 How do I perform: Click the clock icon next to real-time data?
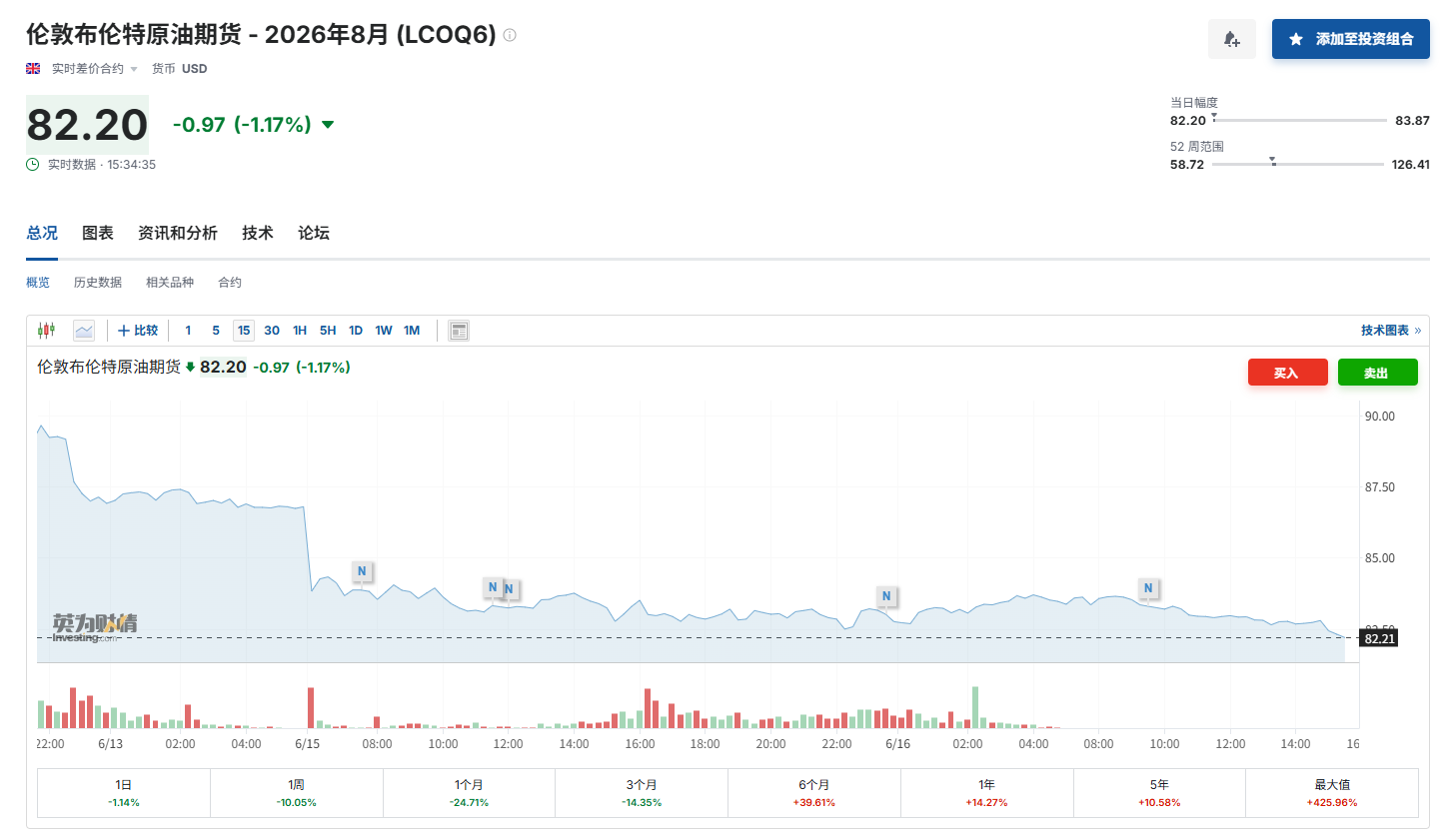point(33,165)
